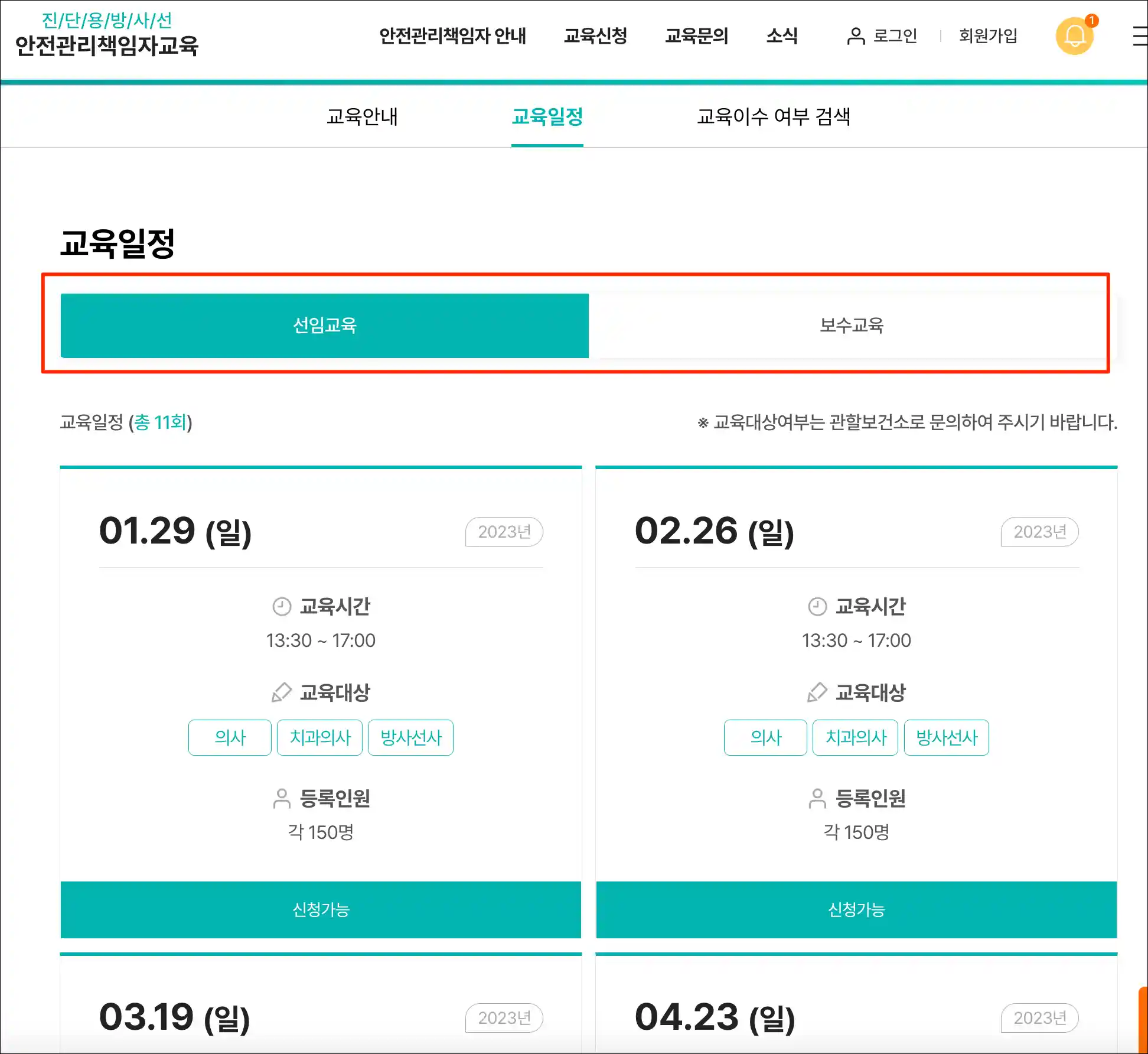This screenshot has height=1054, width=1148.
Task: Click 각 150명 in the 02.26 card
Action: 856,832
